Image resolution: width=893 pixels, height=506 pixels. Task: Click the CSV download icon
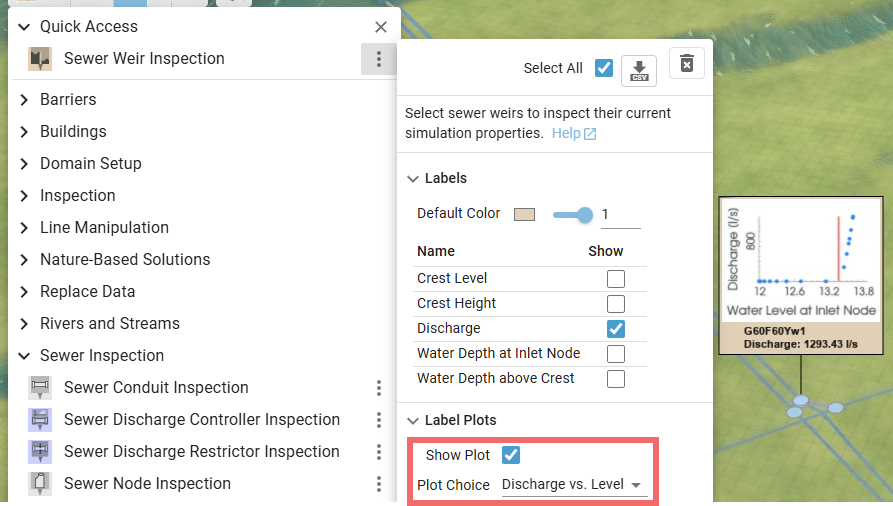pos(639,71)
